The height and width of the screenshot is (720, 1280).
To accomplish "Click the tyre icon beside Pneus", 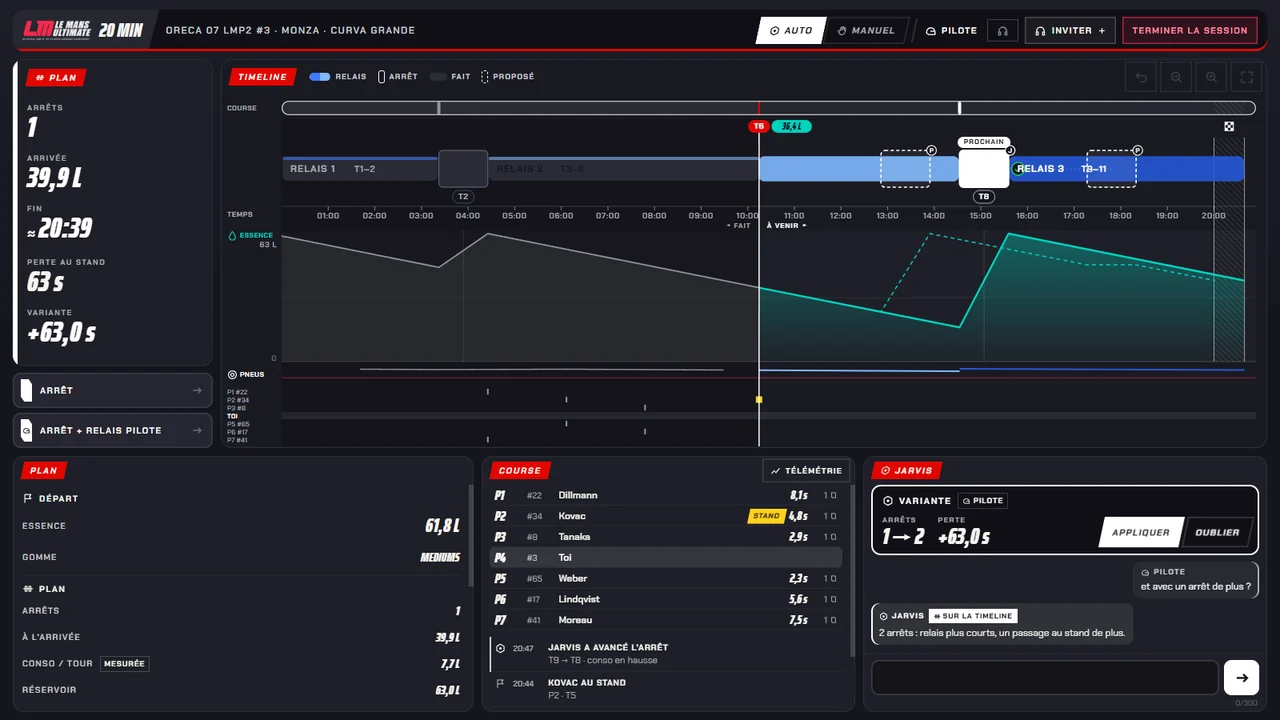I will click(x=232, y=374).
